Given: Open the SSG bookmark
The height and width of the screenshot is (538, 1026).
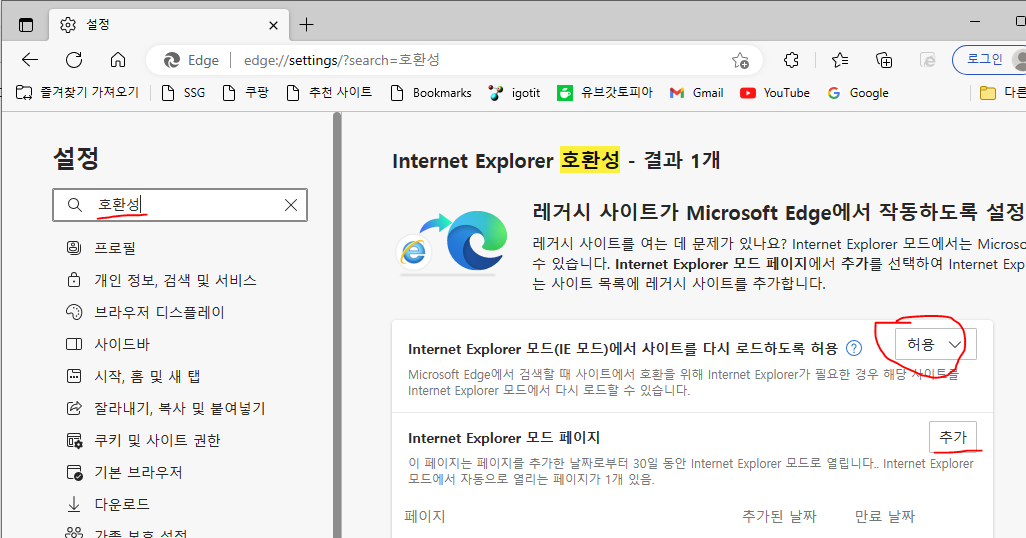Looking at the screenshot, I should [184, 93].
